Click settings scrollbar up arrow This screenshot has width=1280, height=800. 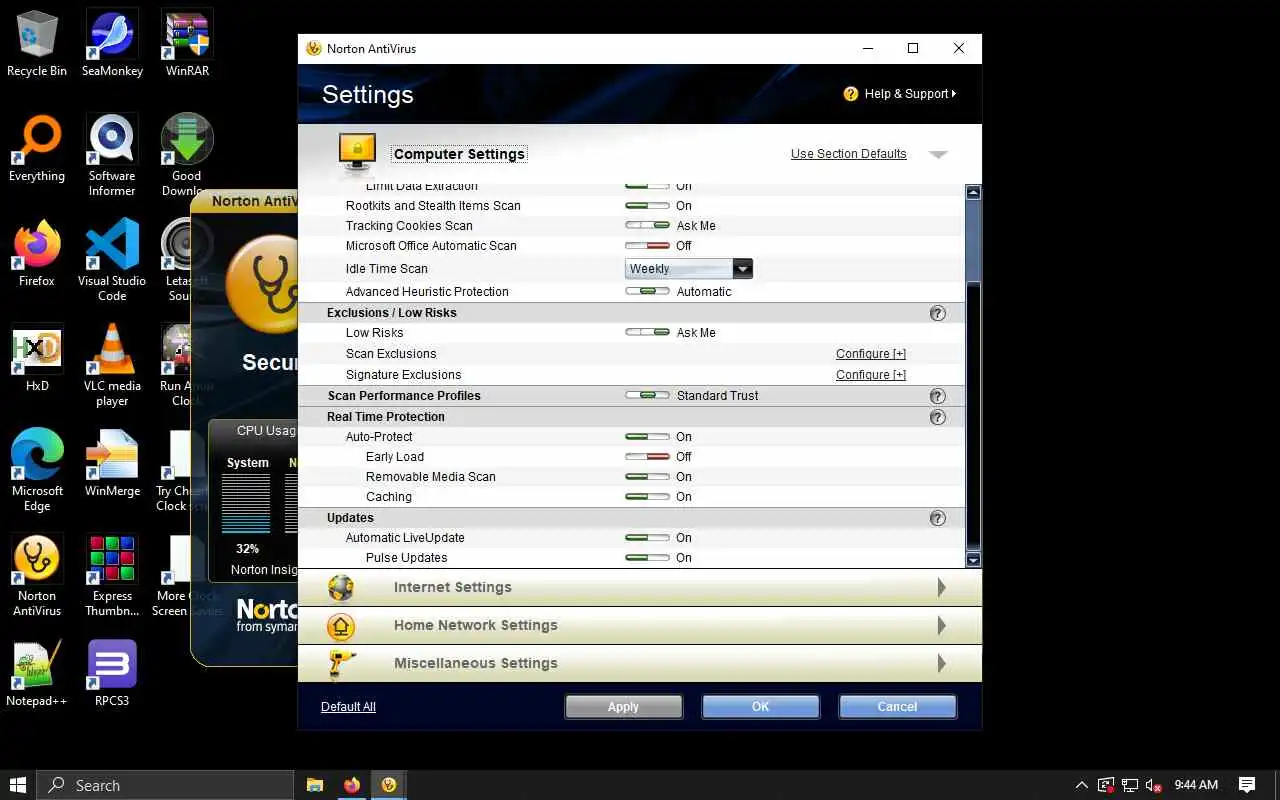(973, 192)
